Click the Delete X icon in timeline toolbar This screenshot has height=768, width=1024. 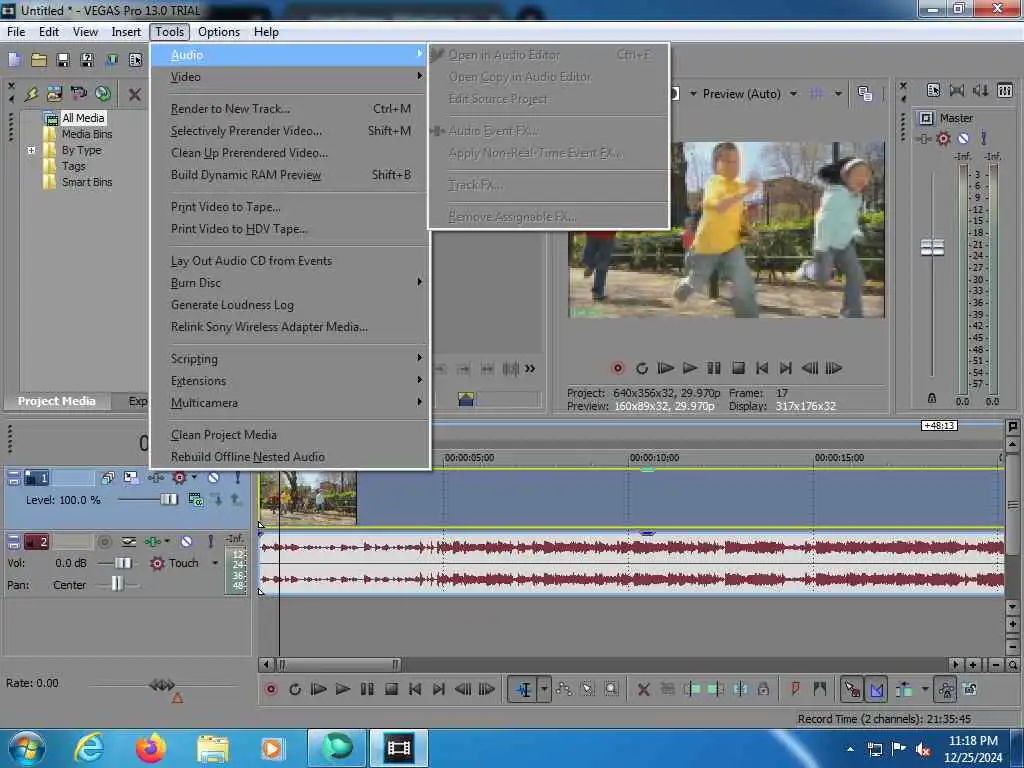(x=643, y=690)
